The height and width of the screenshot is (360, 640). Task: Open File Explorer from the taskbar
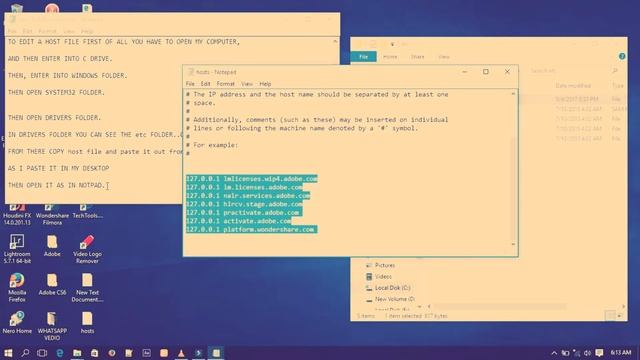77,353
